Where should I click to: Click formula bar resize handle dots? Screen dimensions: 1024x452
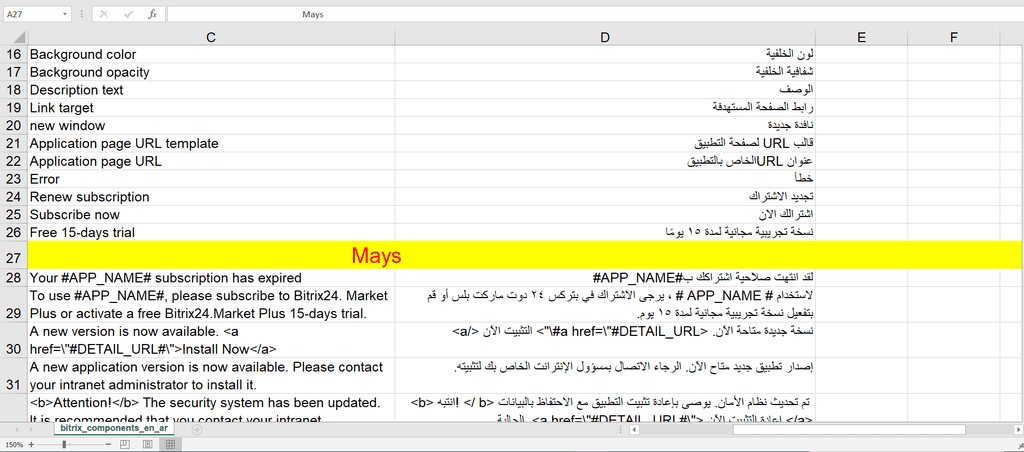tap(81, 14)
